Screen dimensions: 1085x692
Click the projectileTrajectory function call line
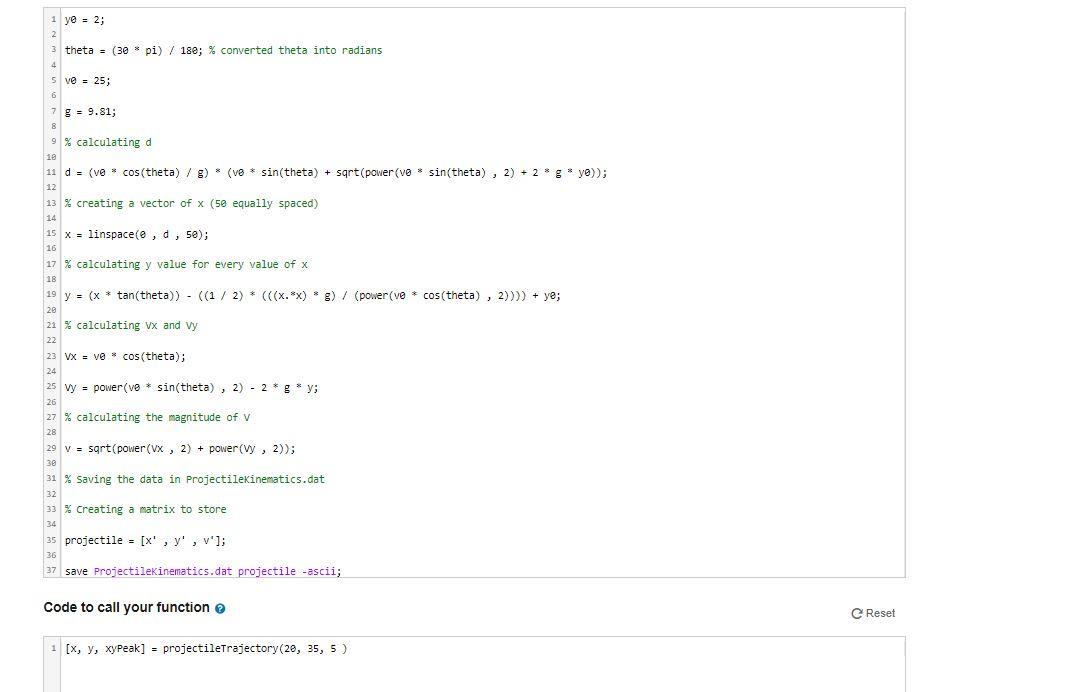[x=205, y=648]
